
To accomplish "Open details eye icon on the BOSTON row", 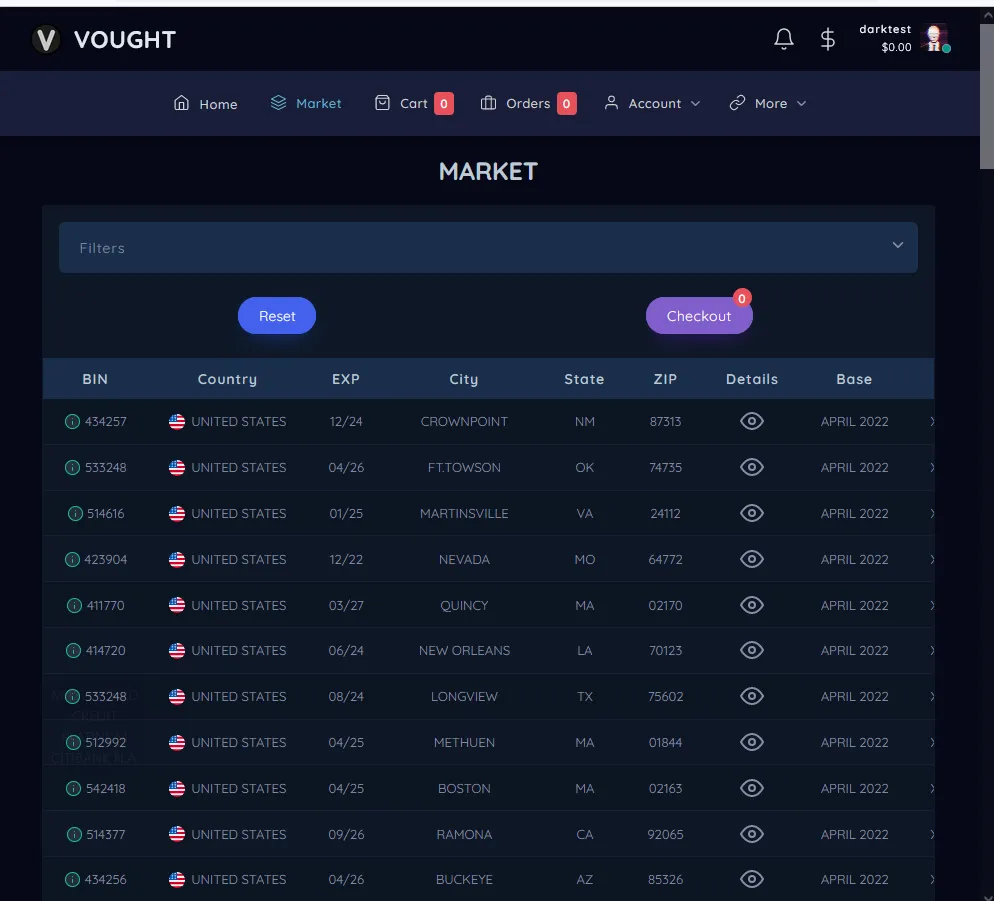I will (x=752, y=788).
